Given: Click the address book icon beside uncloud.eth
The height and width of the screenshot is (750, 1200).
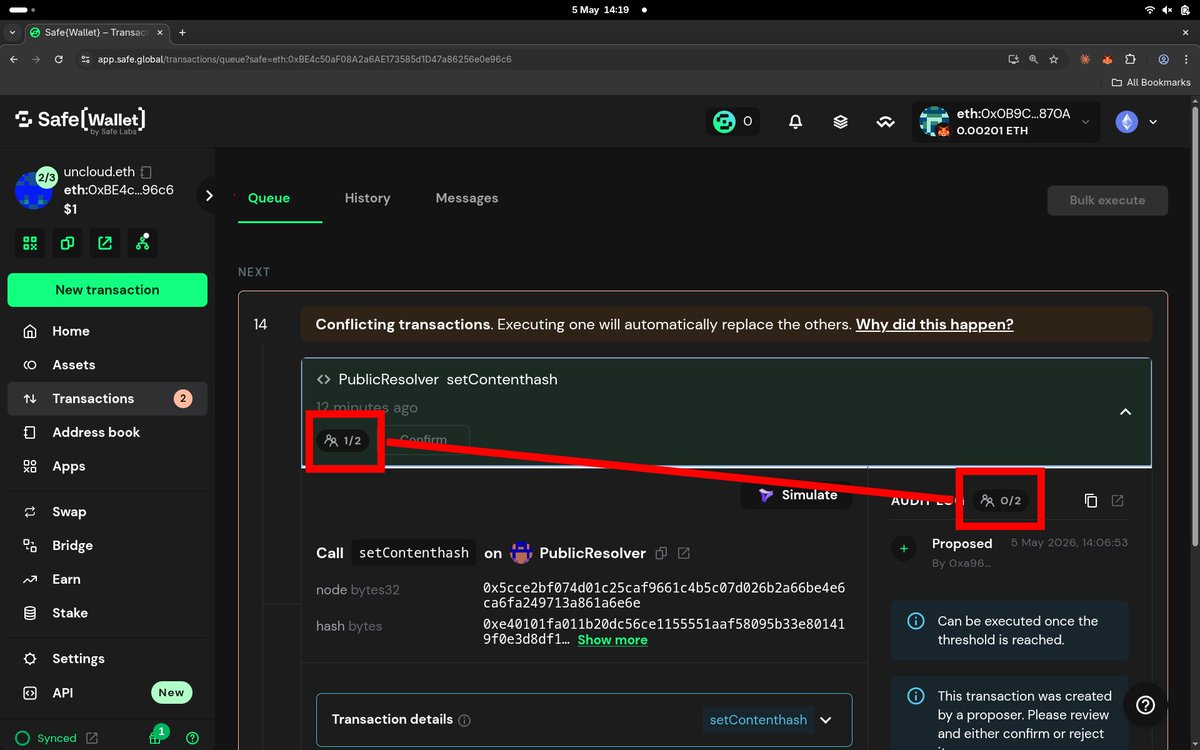Looking at the screenshot, I should pyautogui.click(x=146, y=172).
